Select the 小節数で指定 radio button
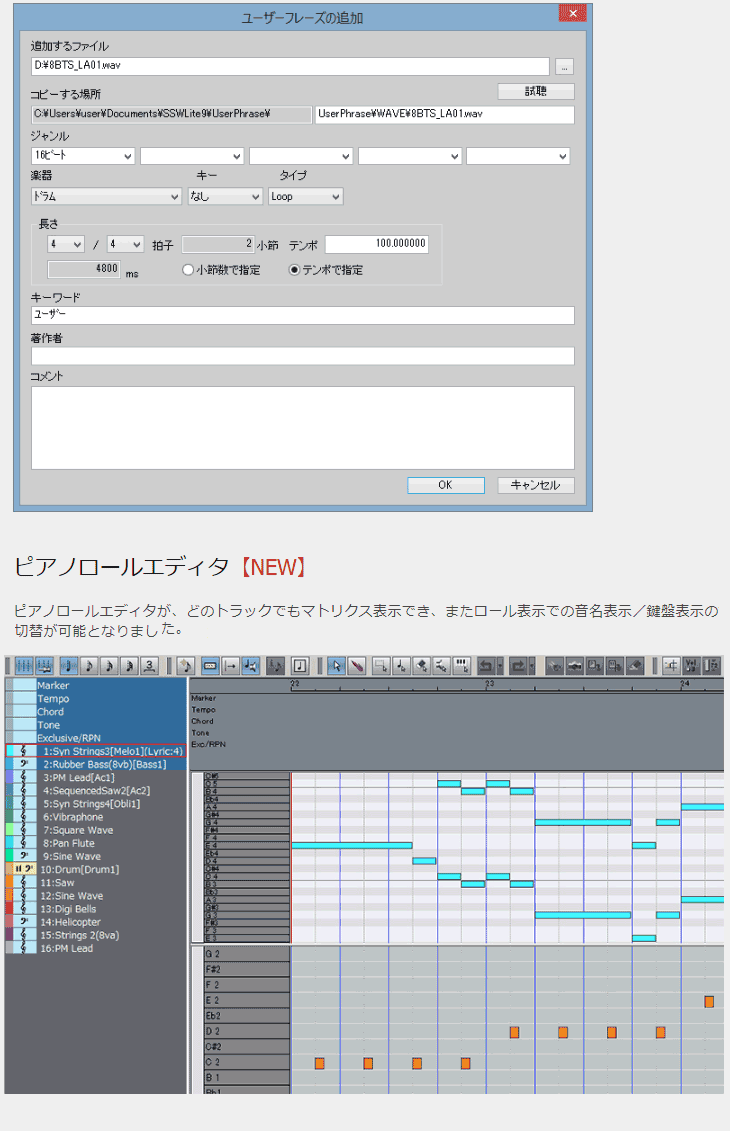This screenshot has height=1131, width=730. [187, 270]
